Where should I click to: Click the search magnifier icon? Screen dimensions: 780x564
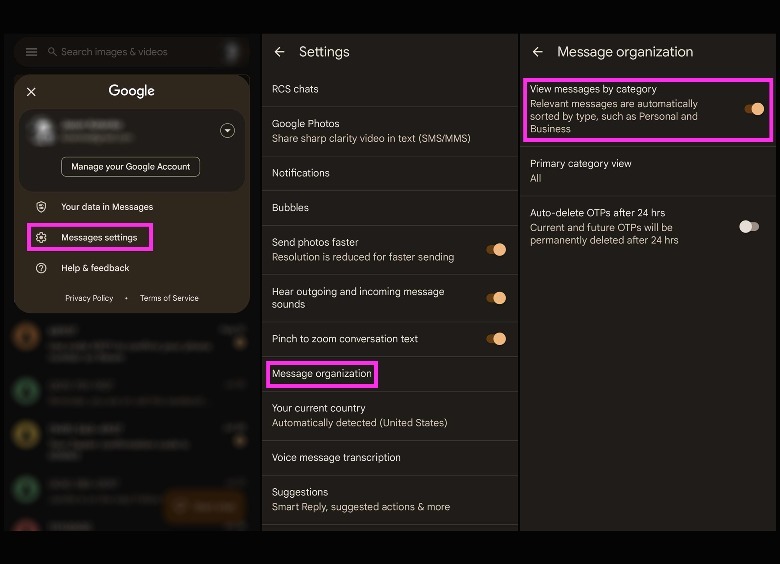pos(52,52)
